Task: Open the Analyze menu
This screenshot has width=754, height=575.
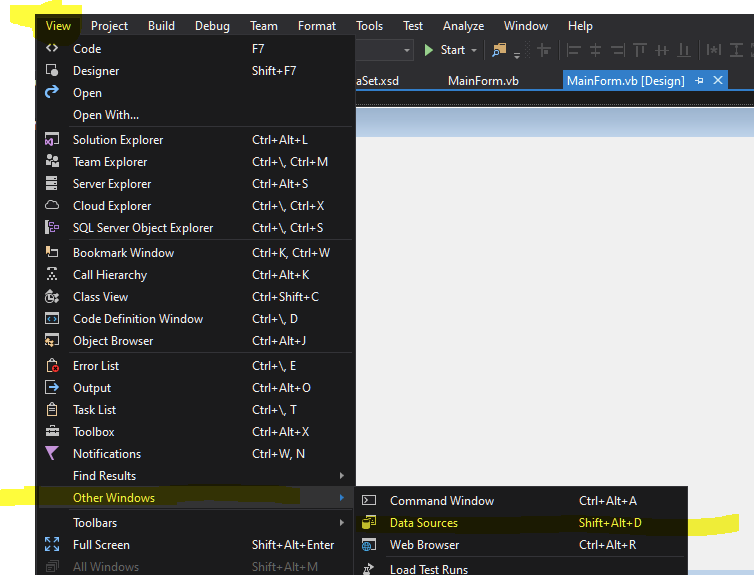Action: point(464,26)
